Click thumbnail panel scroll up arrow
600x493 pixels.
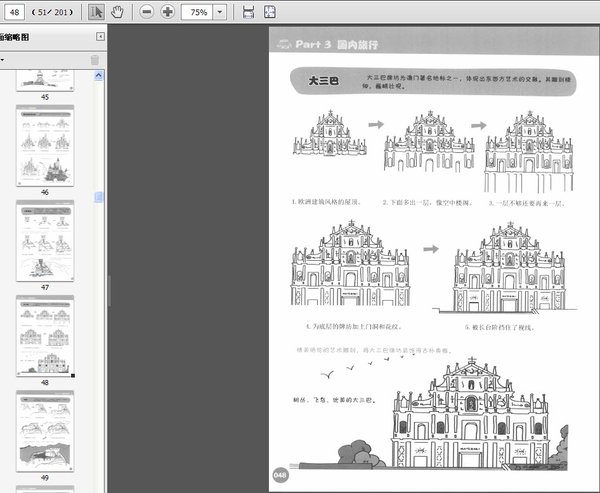tap(99, 75)
